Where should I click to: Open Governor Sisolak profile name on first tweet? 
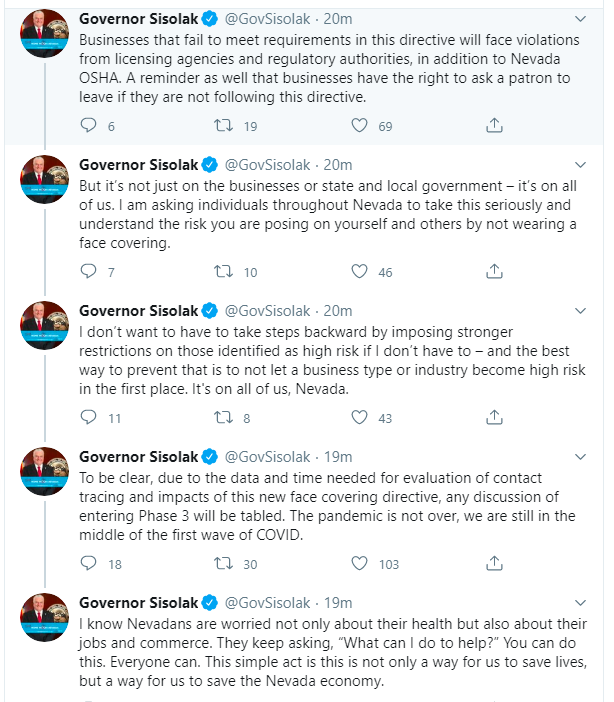[138, 19]
